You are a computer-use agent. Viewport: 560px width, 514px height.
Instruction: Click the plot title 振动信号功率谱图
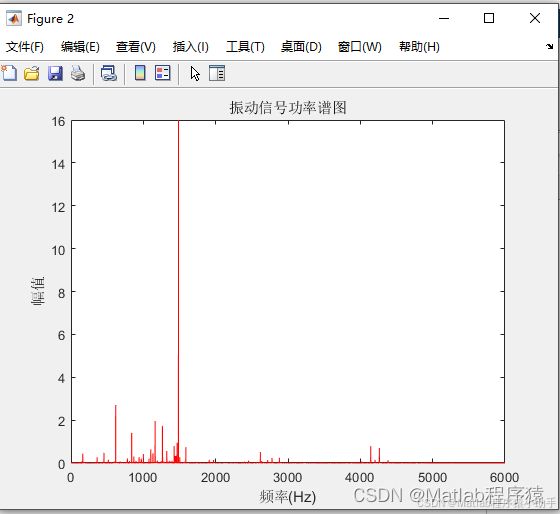click(288, 108)
